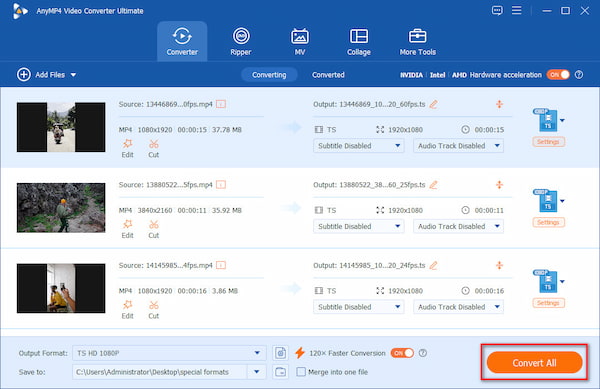Open the Collage tool icon
The image size is (600, 389).
(359, 36)
